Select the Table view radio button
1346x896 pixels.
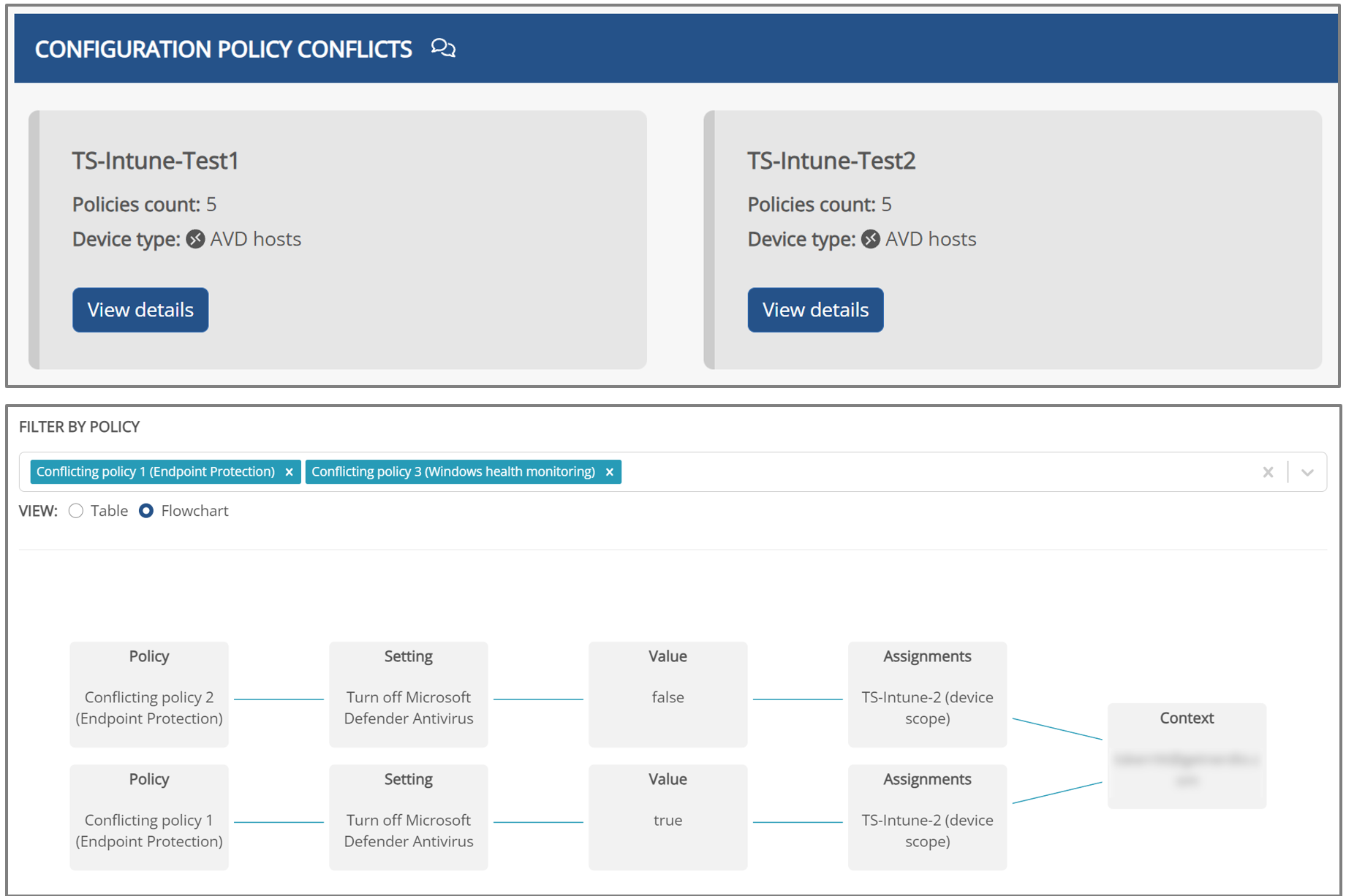coord(76,511)
